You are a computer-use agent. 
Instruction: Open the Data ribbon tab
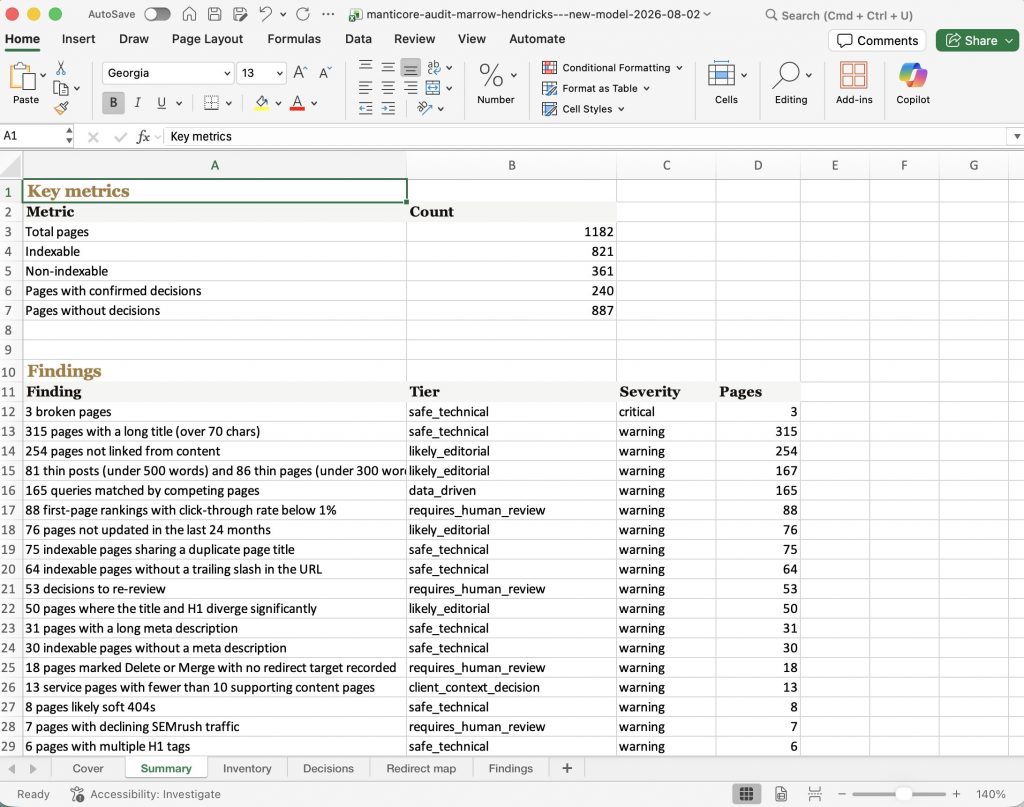358,39
